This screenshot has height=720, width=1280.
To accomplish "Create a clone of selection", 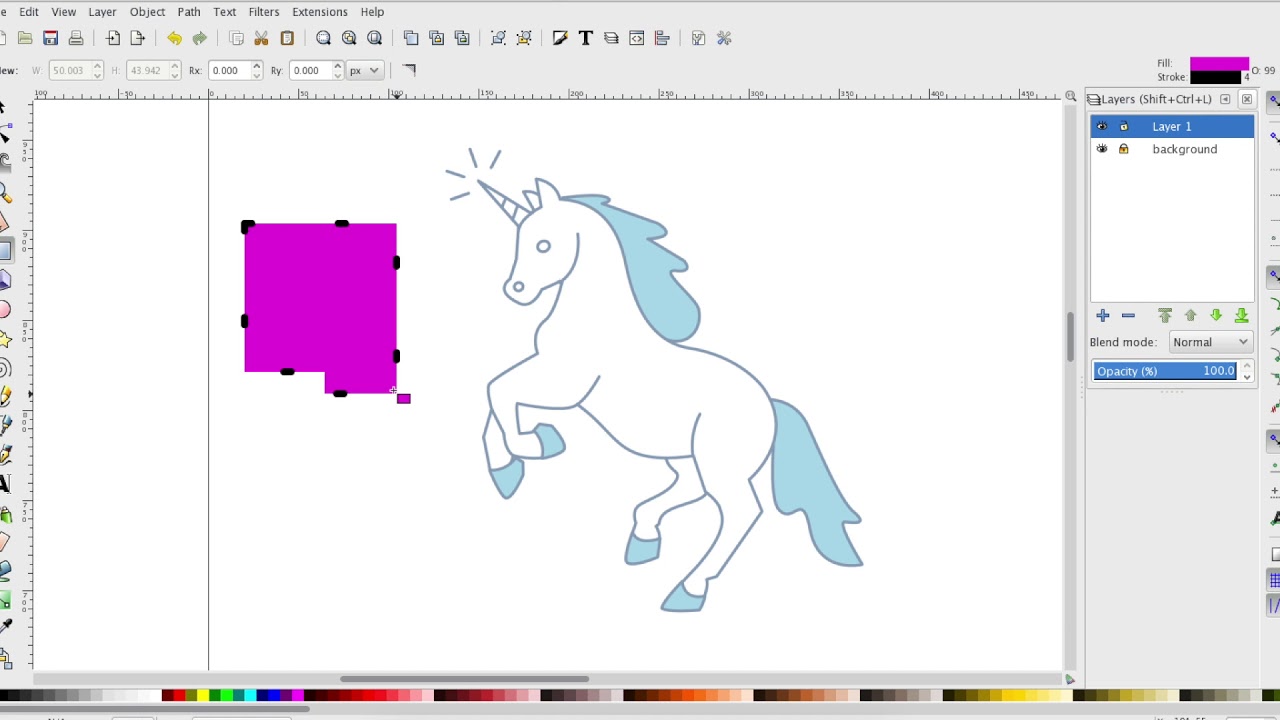I will point(436,38).
